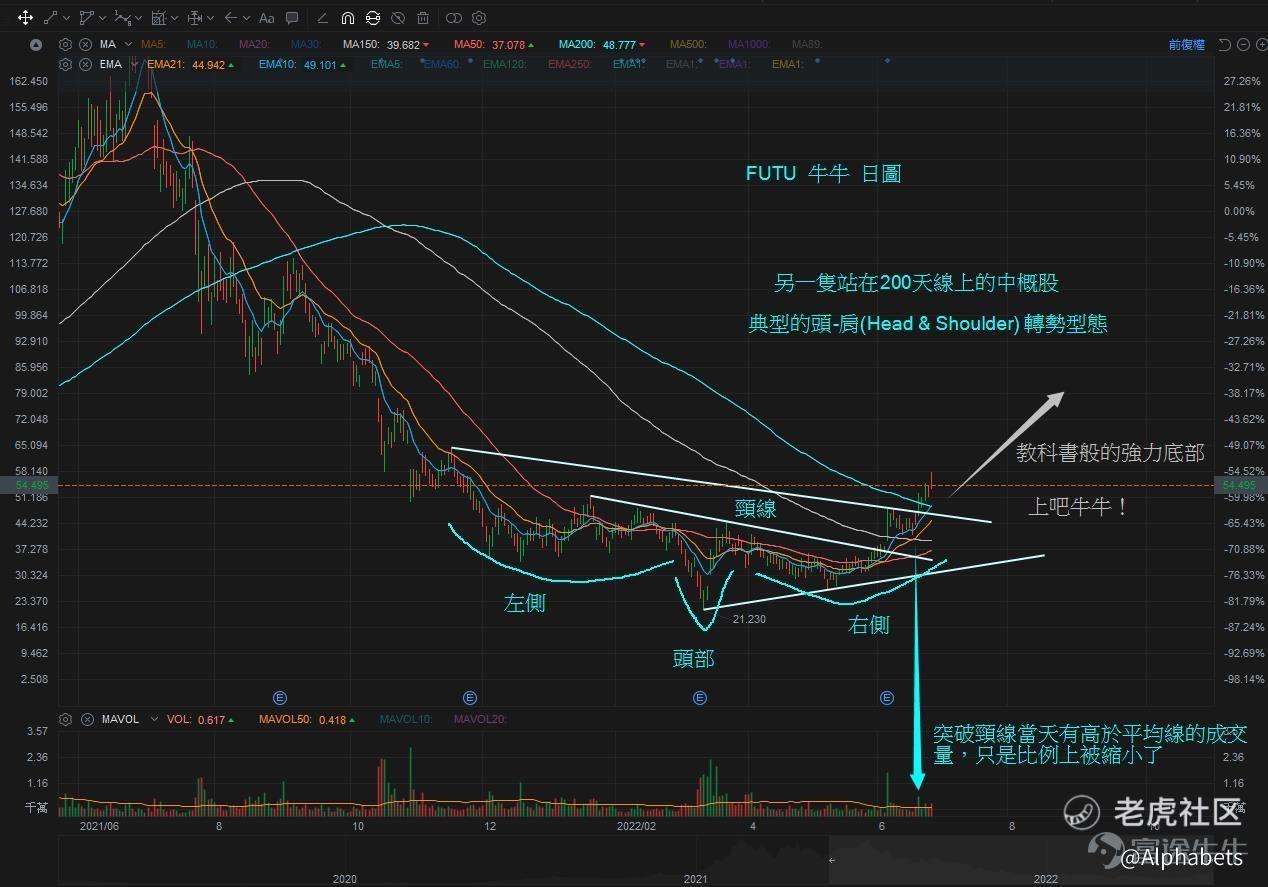This screenshot has width=1268, height=887.
Task: Open MAVOL indicator settings gear
Action: [66, 718]
